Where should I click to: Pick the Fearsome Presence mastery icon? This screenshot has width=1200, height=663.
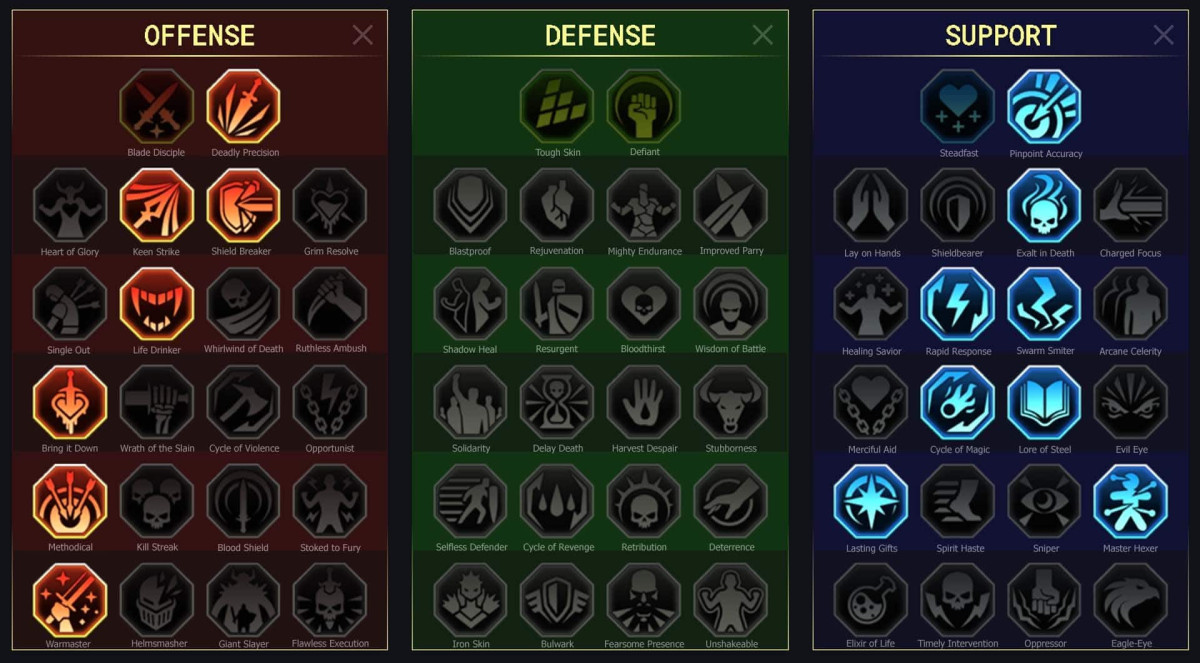click(x=644, y=600)
